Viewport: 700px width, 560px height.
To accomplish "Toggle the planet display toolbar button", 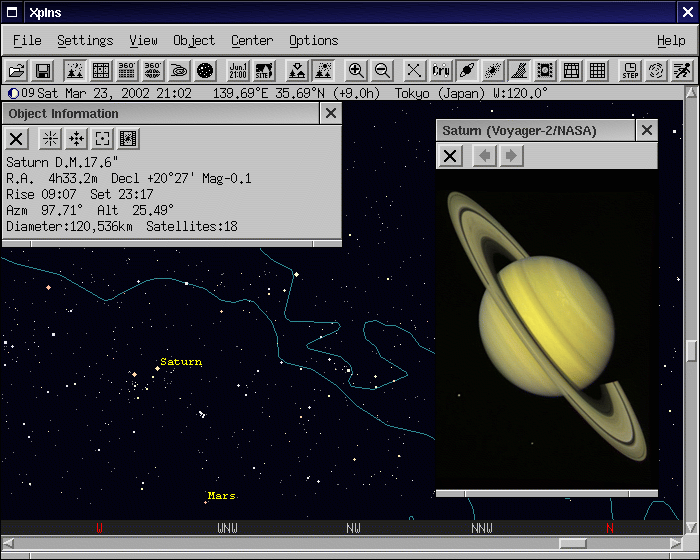I will (x=467, y=71).
